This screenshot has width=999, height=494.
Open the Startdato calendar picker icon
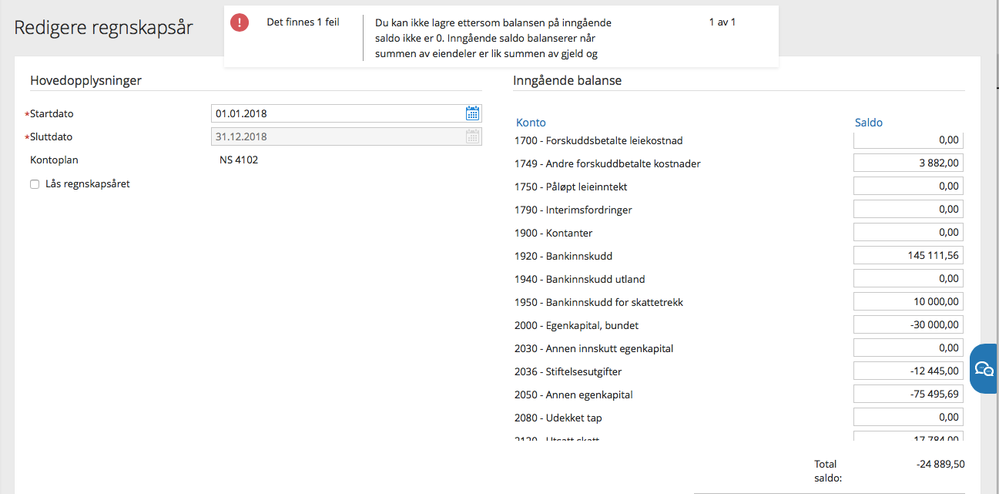tap(472, 113)
